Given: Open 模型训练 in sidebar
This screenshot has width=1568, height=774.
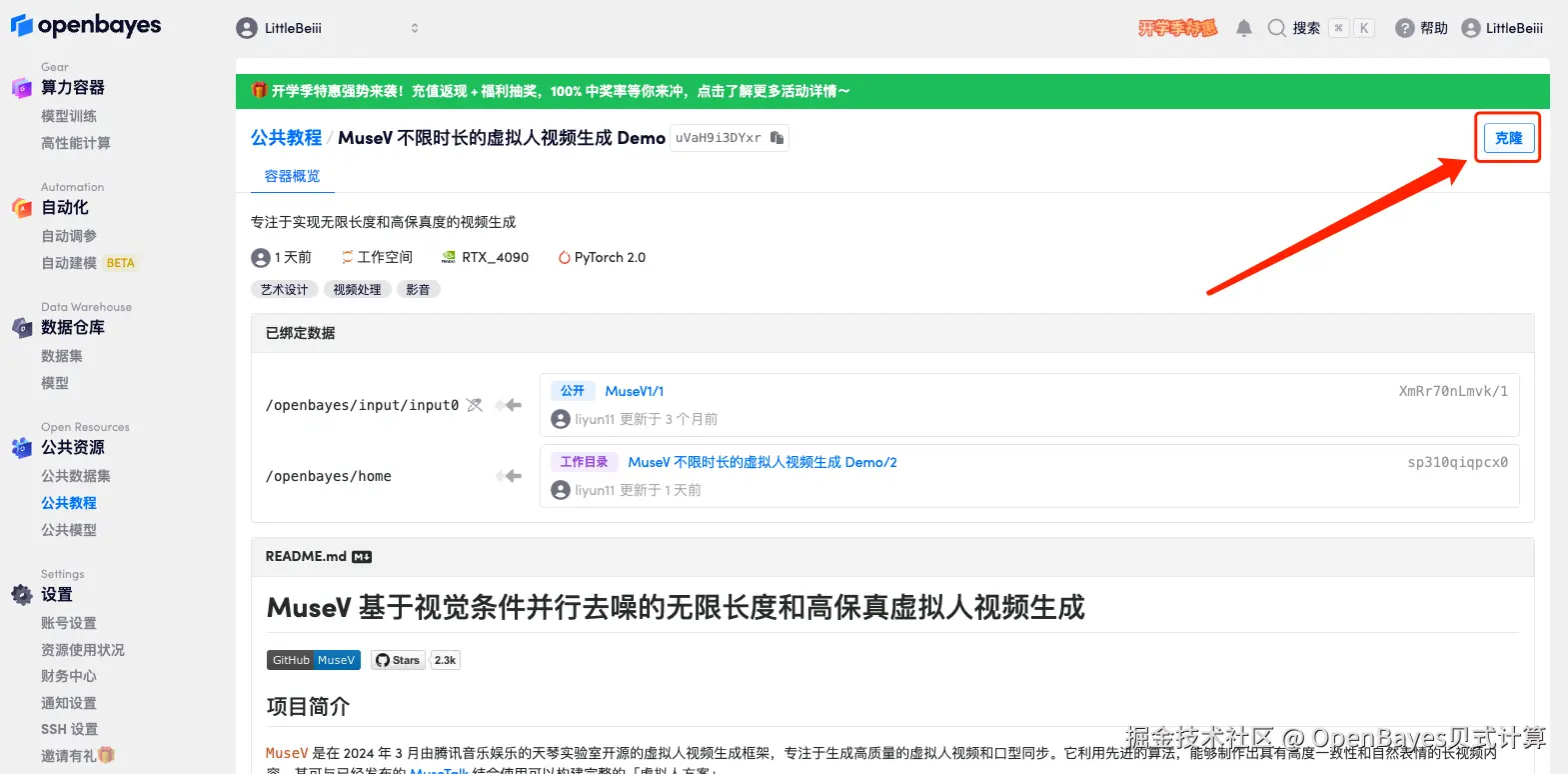Looking at the screenshot, I should [x=69, y=116].
